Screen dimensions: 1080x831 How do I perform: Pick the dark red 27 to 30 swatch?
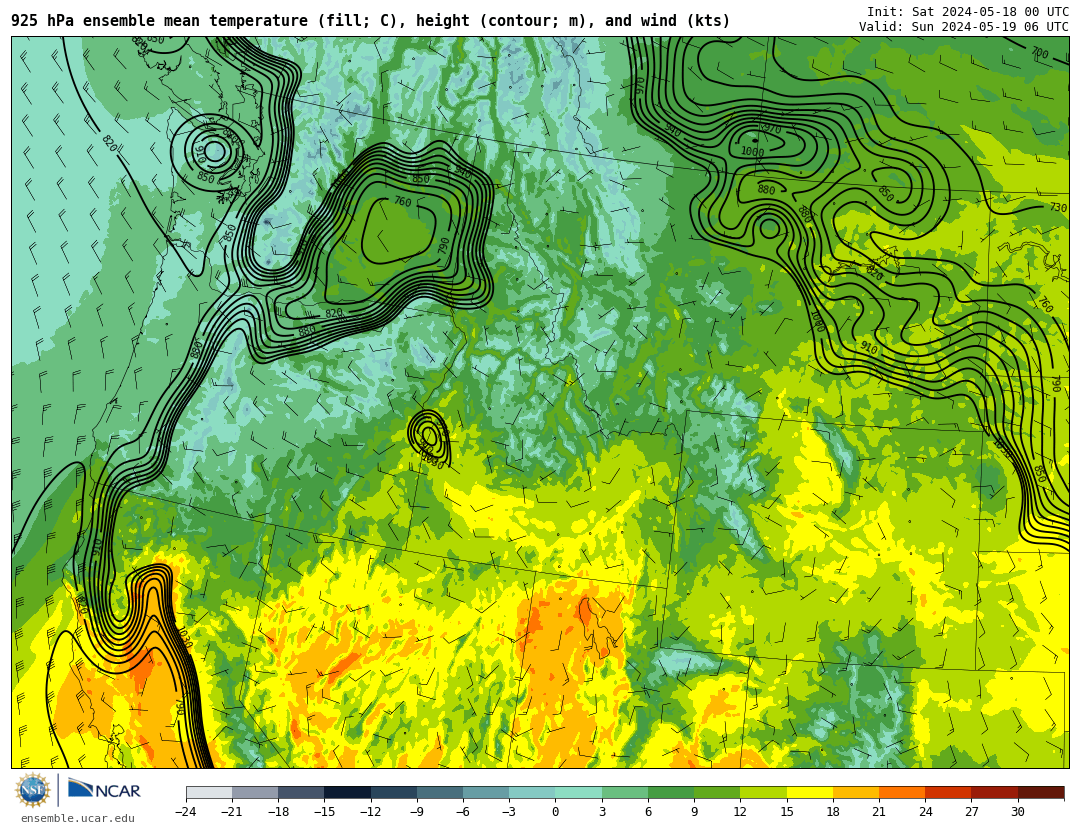(994, 792)
